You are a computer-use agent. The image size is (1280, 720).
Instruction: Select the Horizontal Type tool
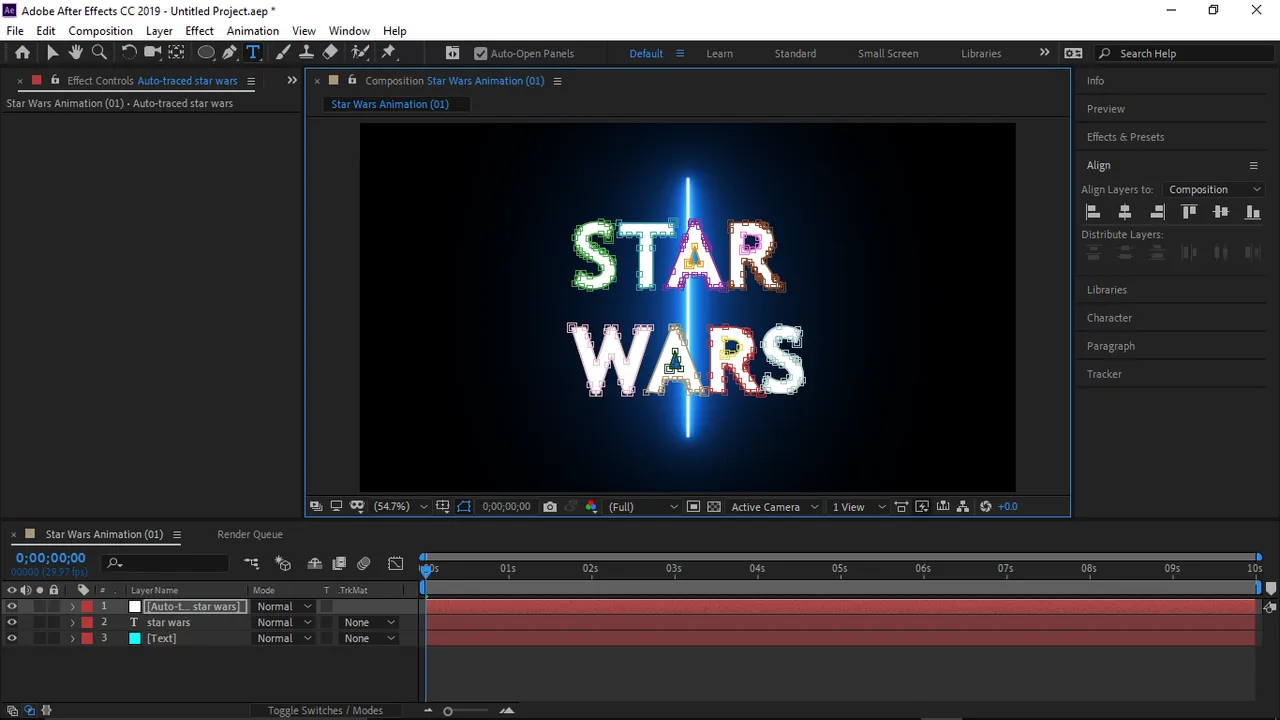tap(253, 53)
